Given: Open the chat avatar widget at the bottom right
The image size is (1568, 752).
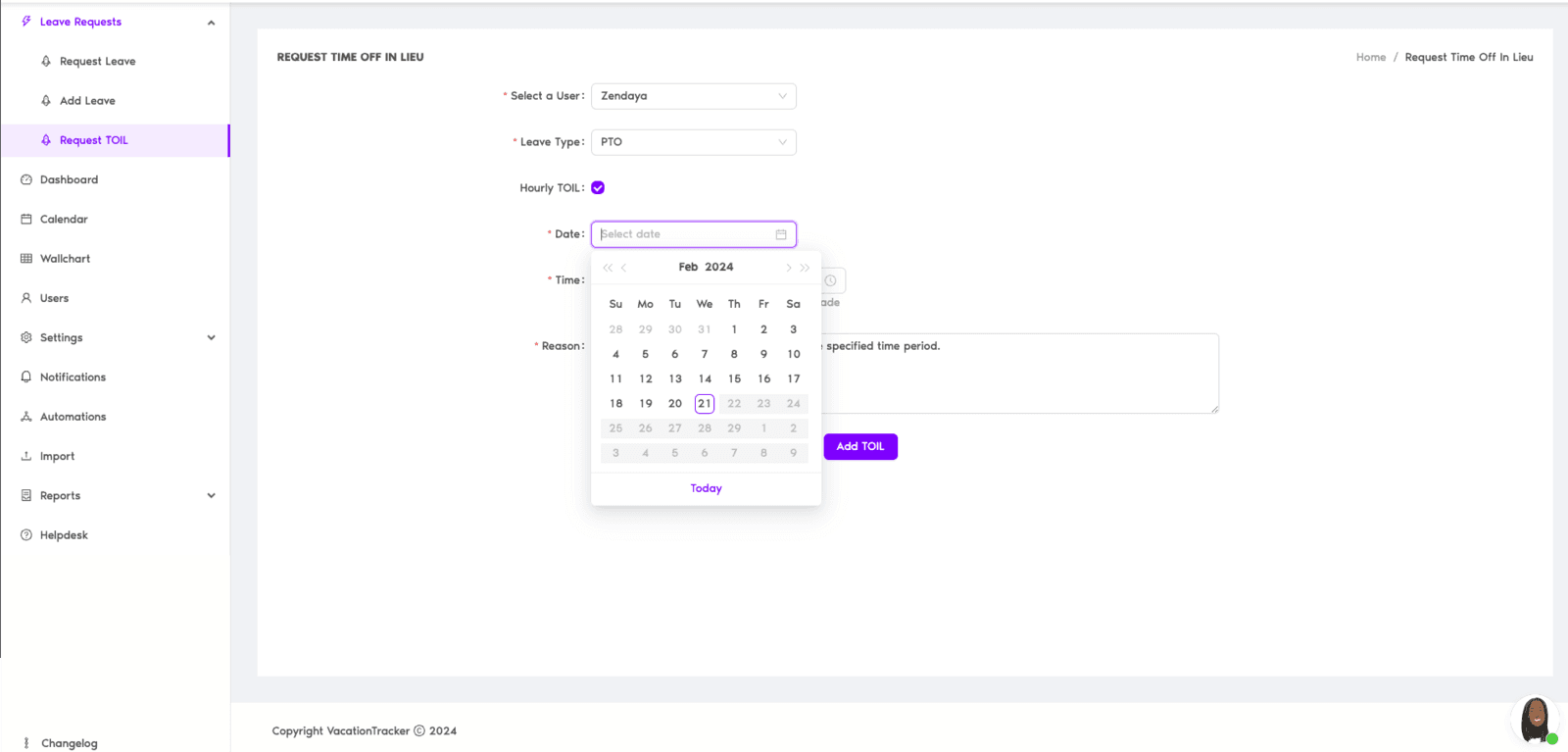Looking at the screenshot, I should pos(1535,721).
